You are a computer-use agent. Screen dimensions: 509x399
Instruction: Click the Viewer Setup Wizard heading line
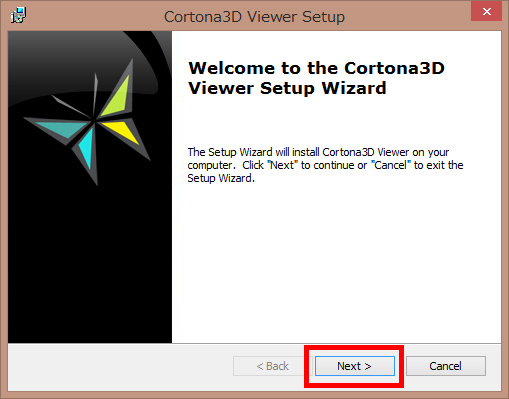[287, 88]
